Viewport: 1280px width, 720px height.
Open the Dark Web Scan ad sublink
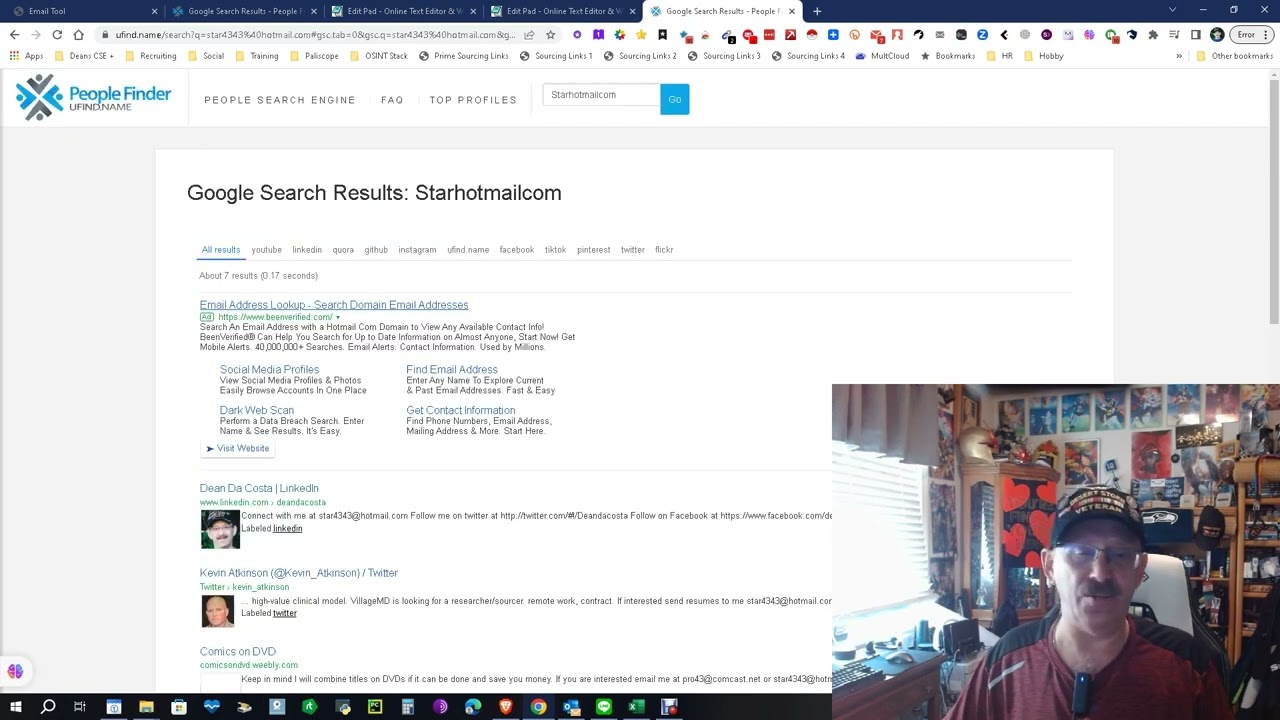pyautogui.click(x=257, y=410)
